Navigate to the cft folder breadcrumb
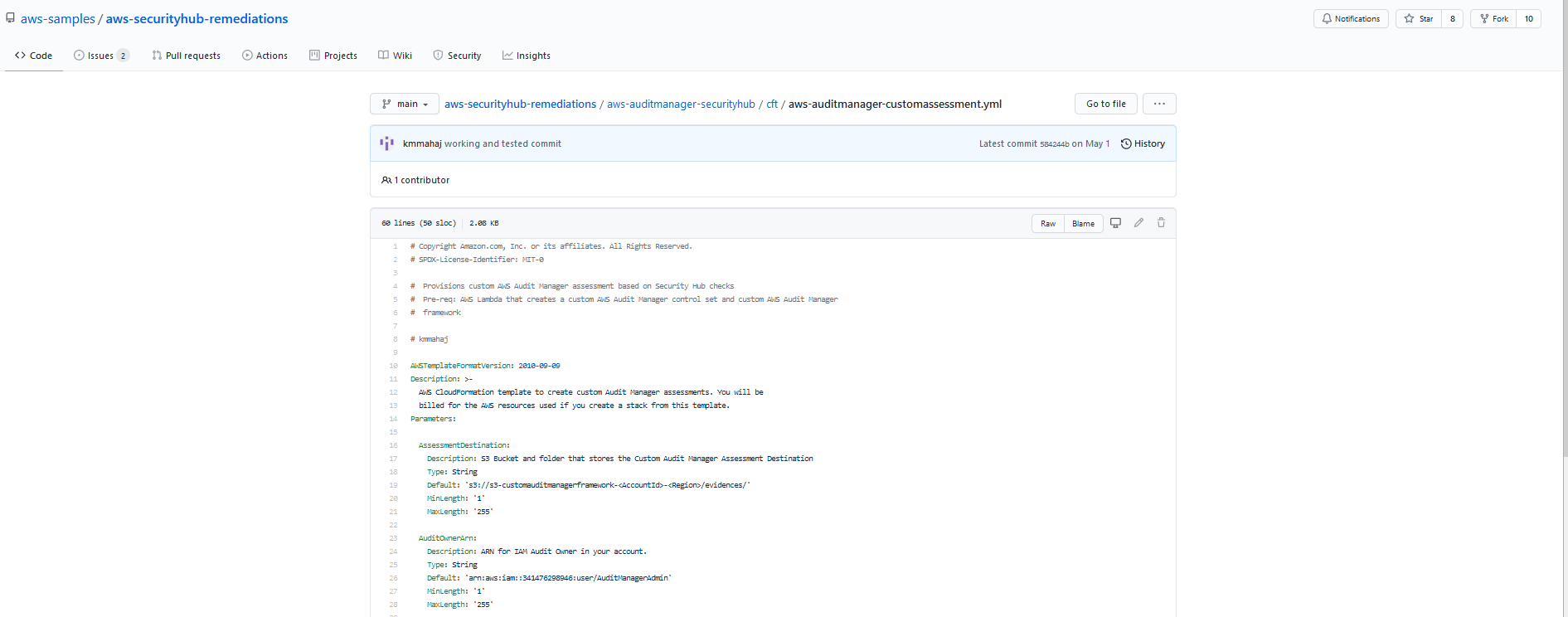The image size is (1568, 617). pos(772,104)
